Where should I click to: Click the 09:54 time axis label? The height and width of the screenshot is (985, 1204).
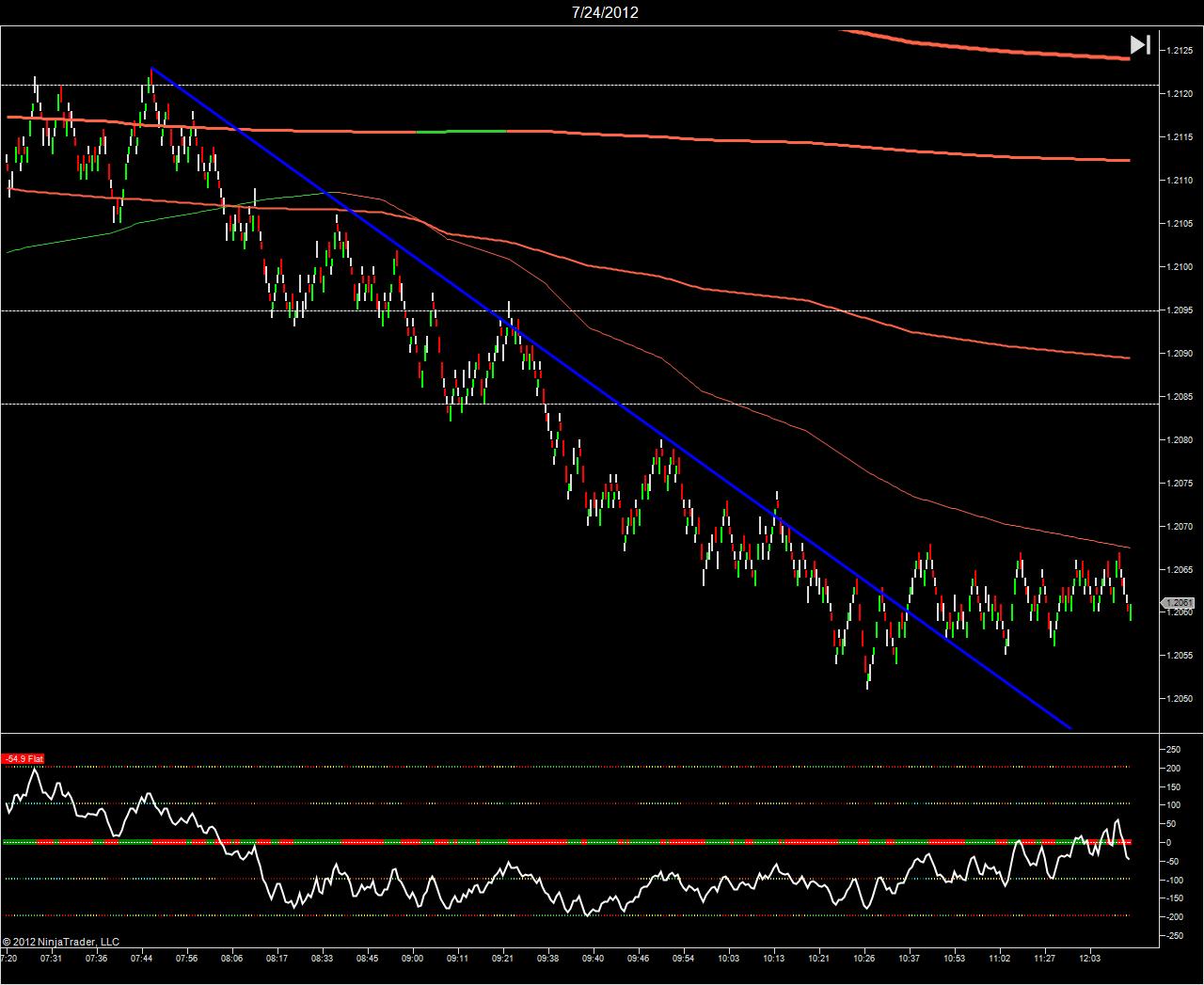pyautogui.click(x=683, y=958)
